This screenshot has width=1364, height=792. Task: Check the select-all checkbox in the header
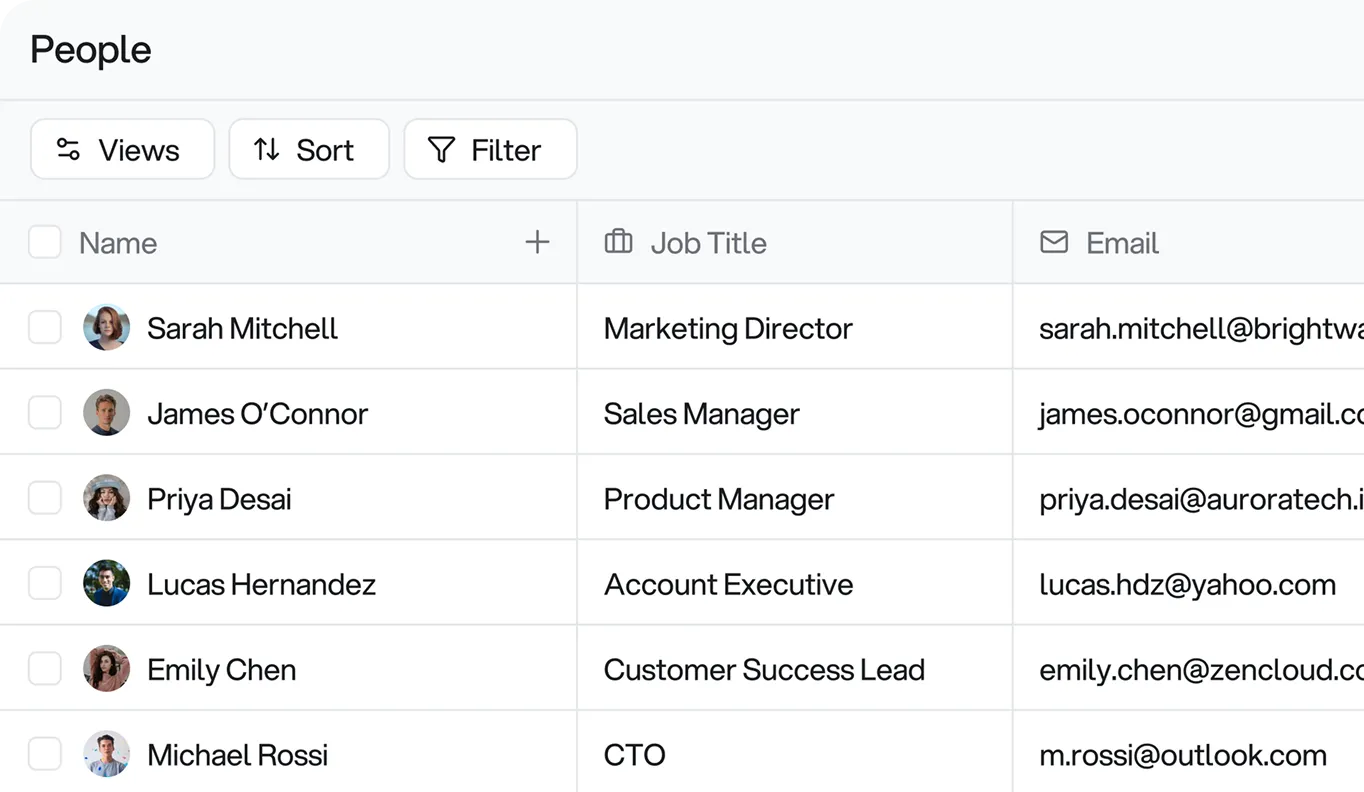pyautogui.click(x=45, y=242)
